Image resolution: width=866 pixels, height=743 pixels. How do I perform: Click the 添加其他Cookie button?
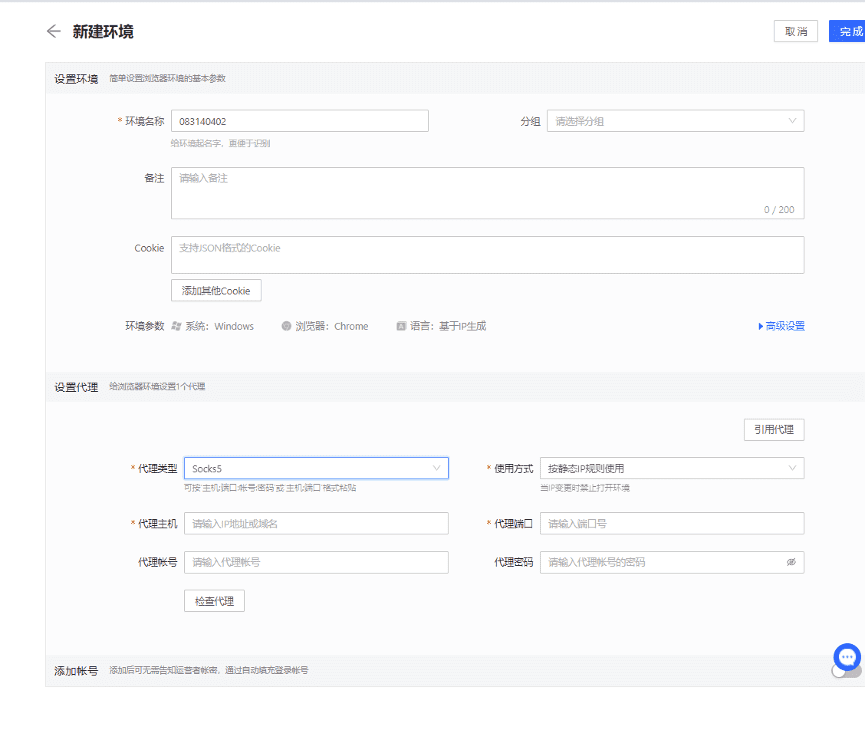[216, 290]
